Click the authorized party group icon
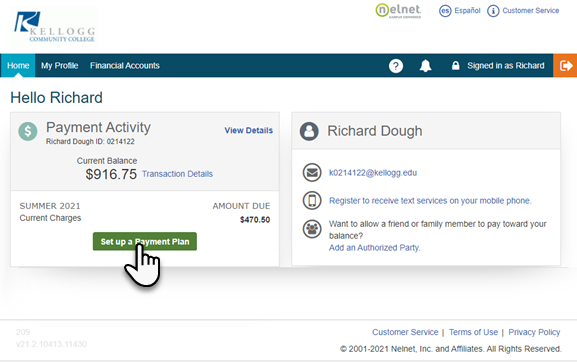Viewport: 577px width, 363px height. tap(312, 229)
